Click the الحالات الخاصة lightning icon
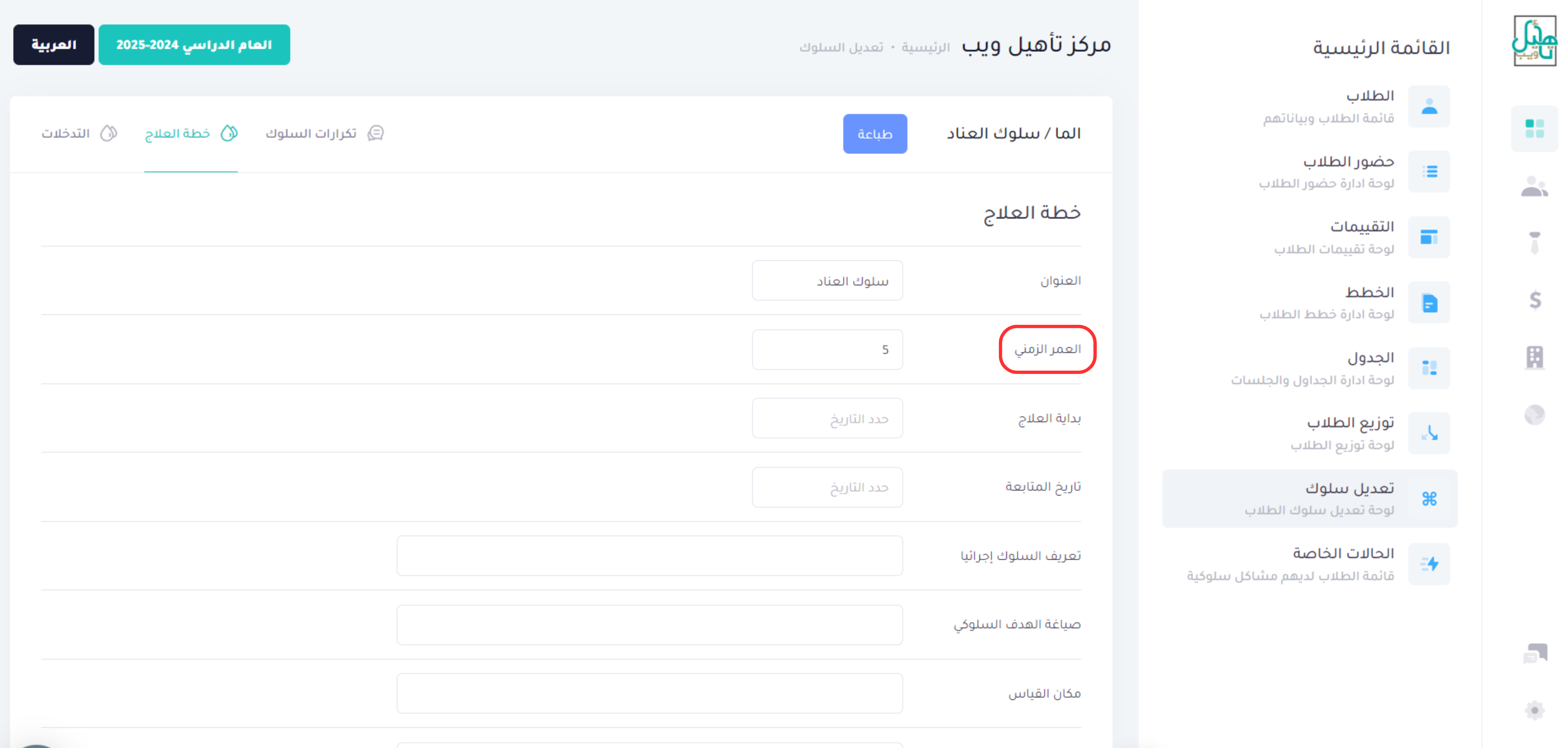This screenshot has height=748, width=1568. (1429, 564)
